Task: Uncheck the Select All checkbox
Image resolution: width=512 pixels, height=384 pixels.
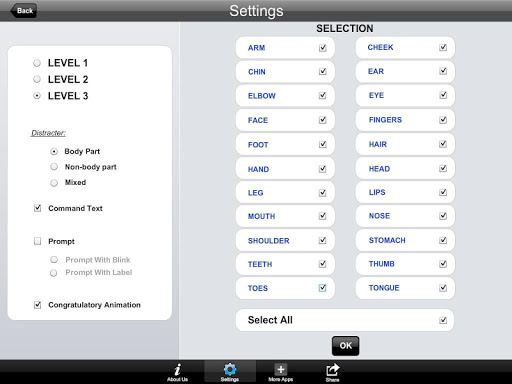Action: 443,320
